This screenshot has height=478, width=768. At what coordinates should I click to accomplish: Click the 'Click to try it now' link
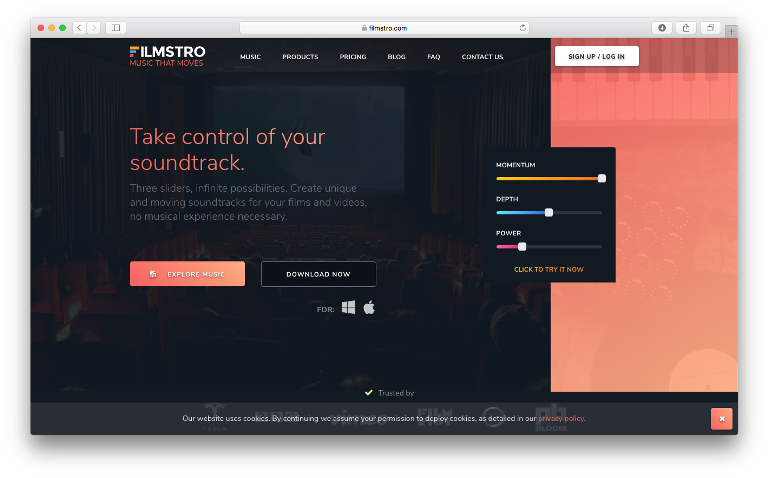pos(549,269)
